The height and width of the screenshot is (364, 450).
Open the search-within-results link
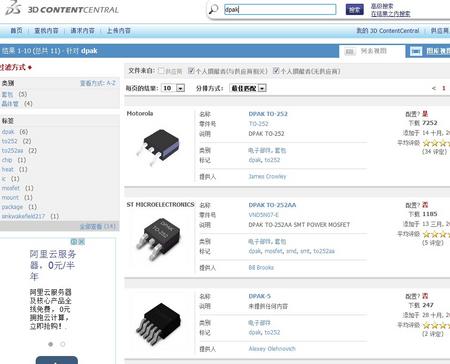coord(390,14)
